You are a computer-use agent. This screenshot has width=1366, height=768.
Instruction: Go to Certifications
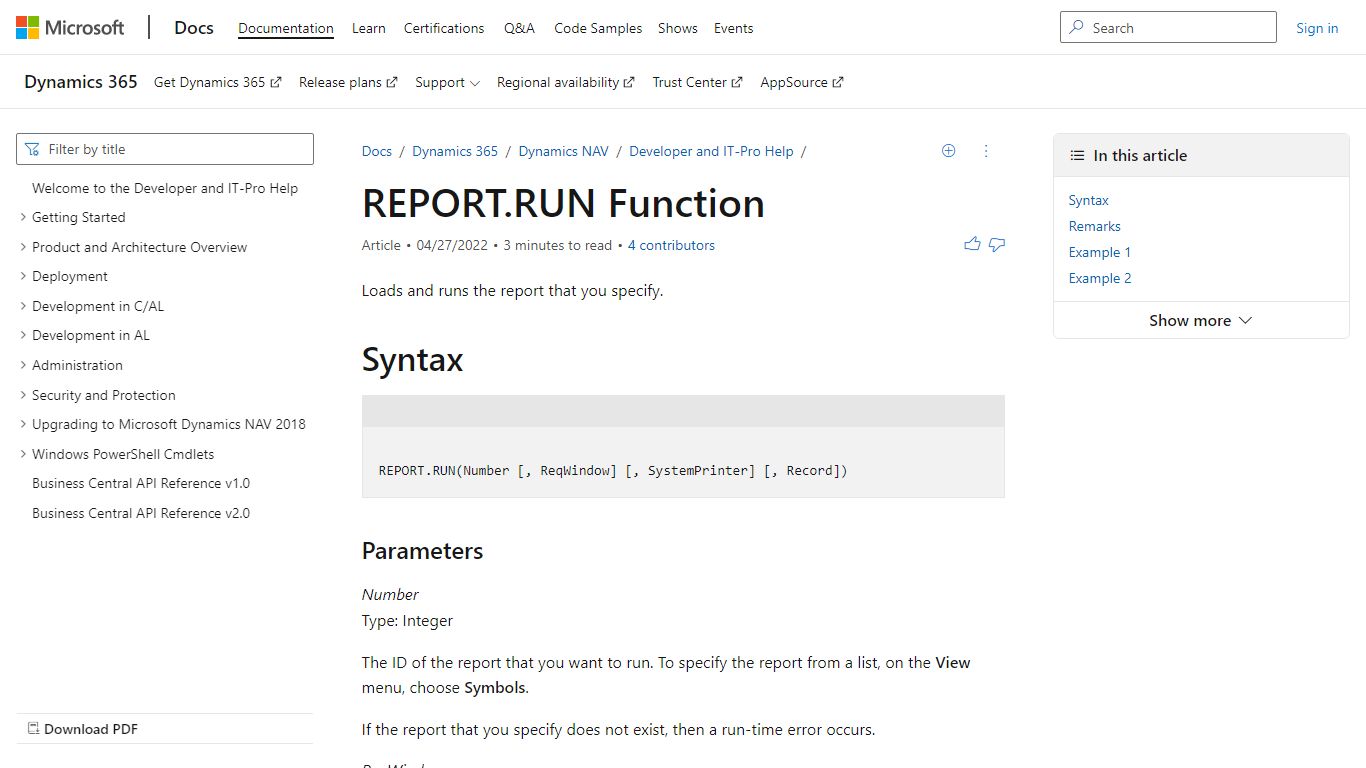coord(444,28)
